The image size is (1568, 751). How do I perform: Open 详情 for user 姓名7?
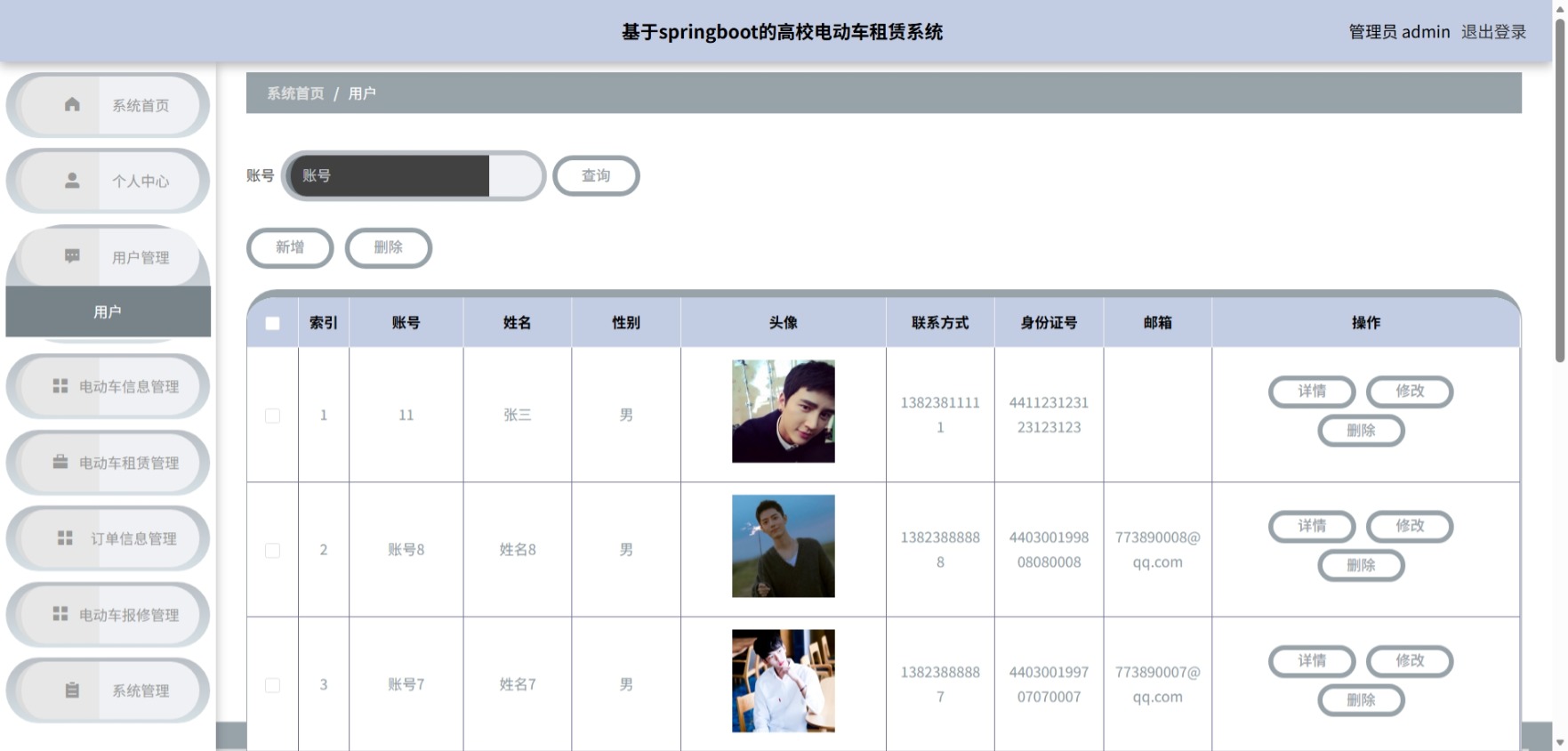[x=1312, y=660]
